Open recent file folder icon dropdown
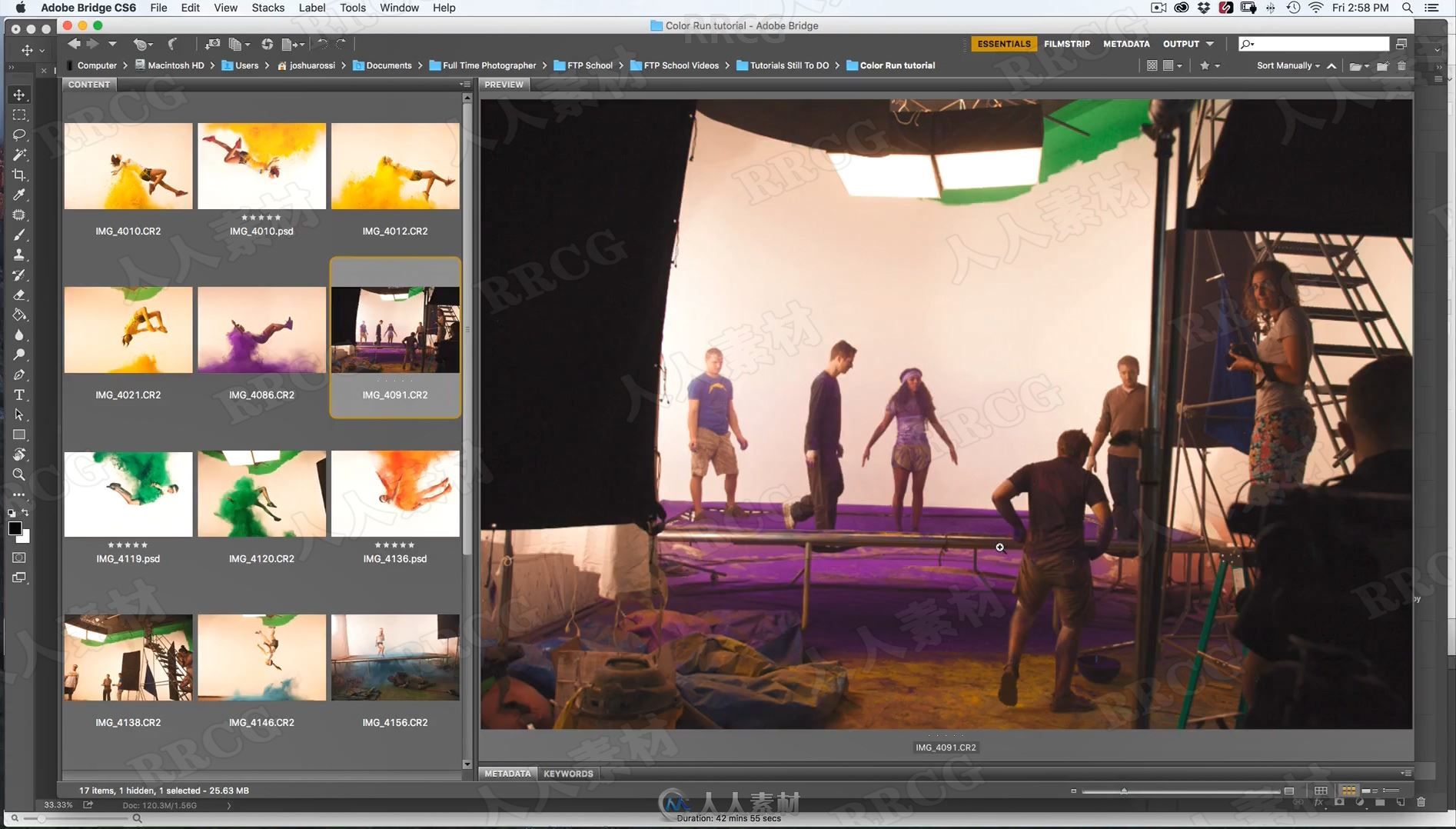Screen dimensions: 1456x829 (x=1359, y=66)
